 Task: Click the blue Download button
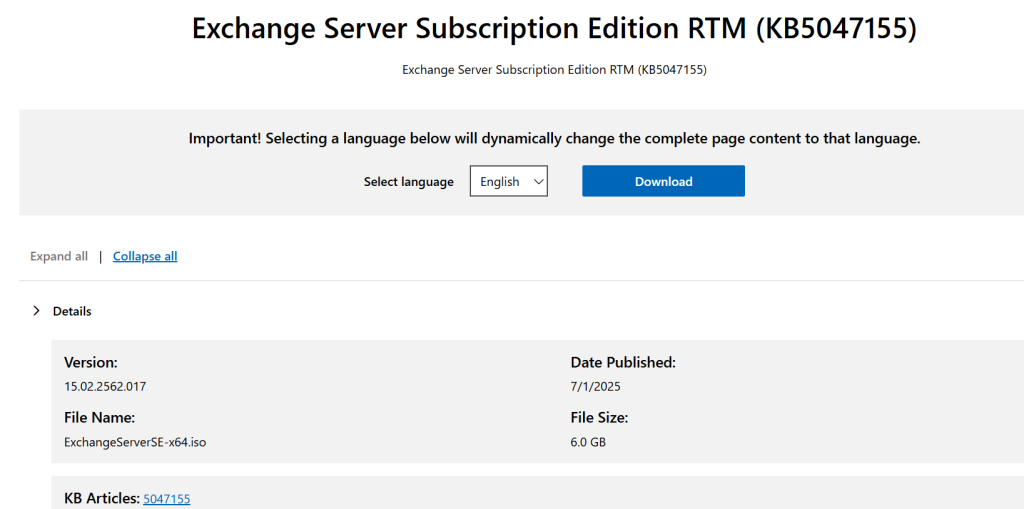[663, 181]
